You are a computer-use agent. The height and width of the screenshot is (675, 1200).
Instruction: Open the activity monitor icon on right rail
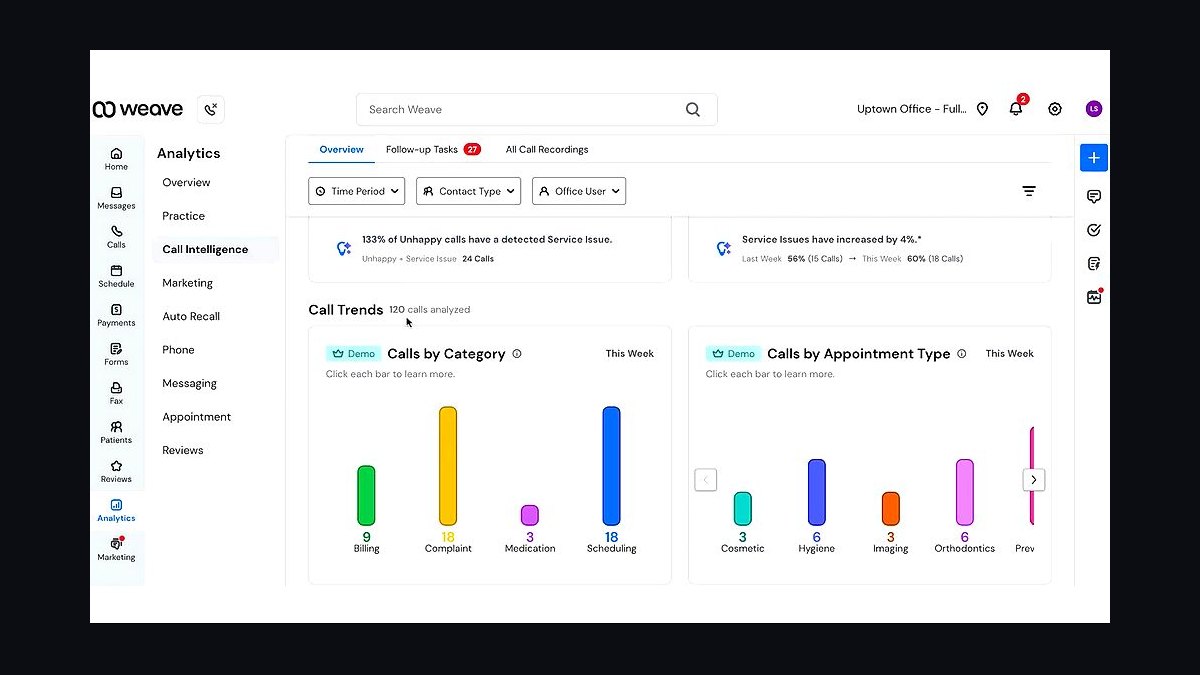1094,297
